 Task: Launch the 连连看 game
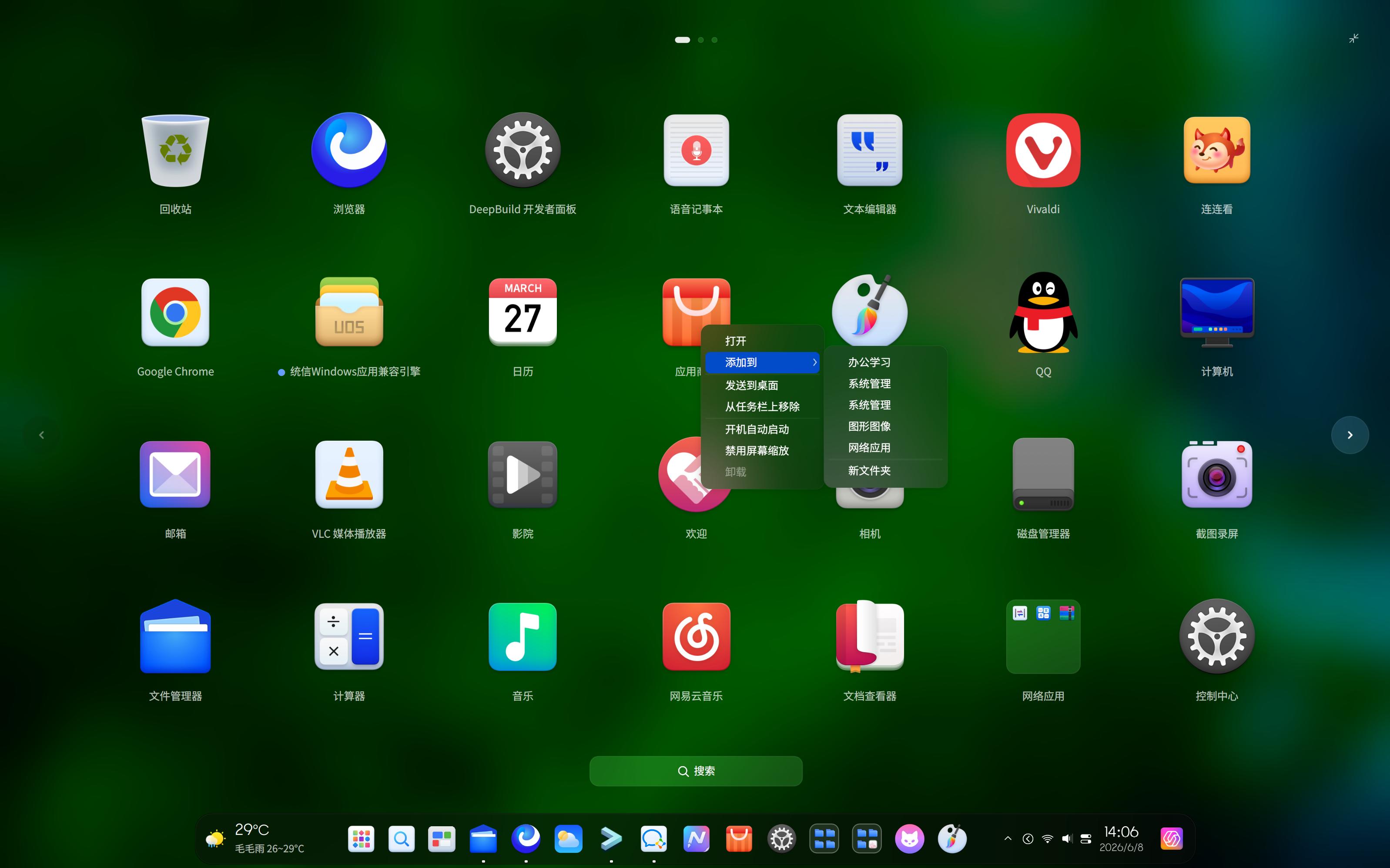click(x=1217, y=151)
